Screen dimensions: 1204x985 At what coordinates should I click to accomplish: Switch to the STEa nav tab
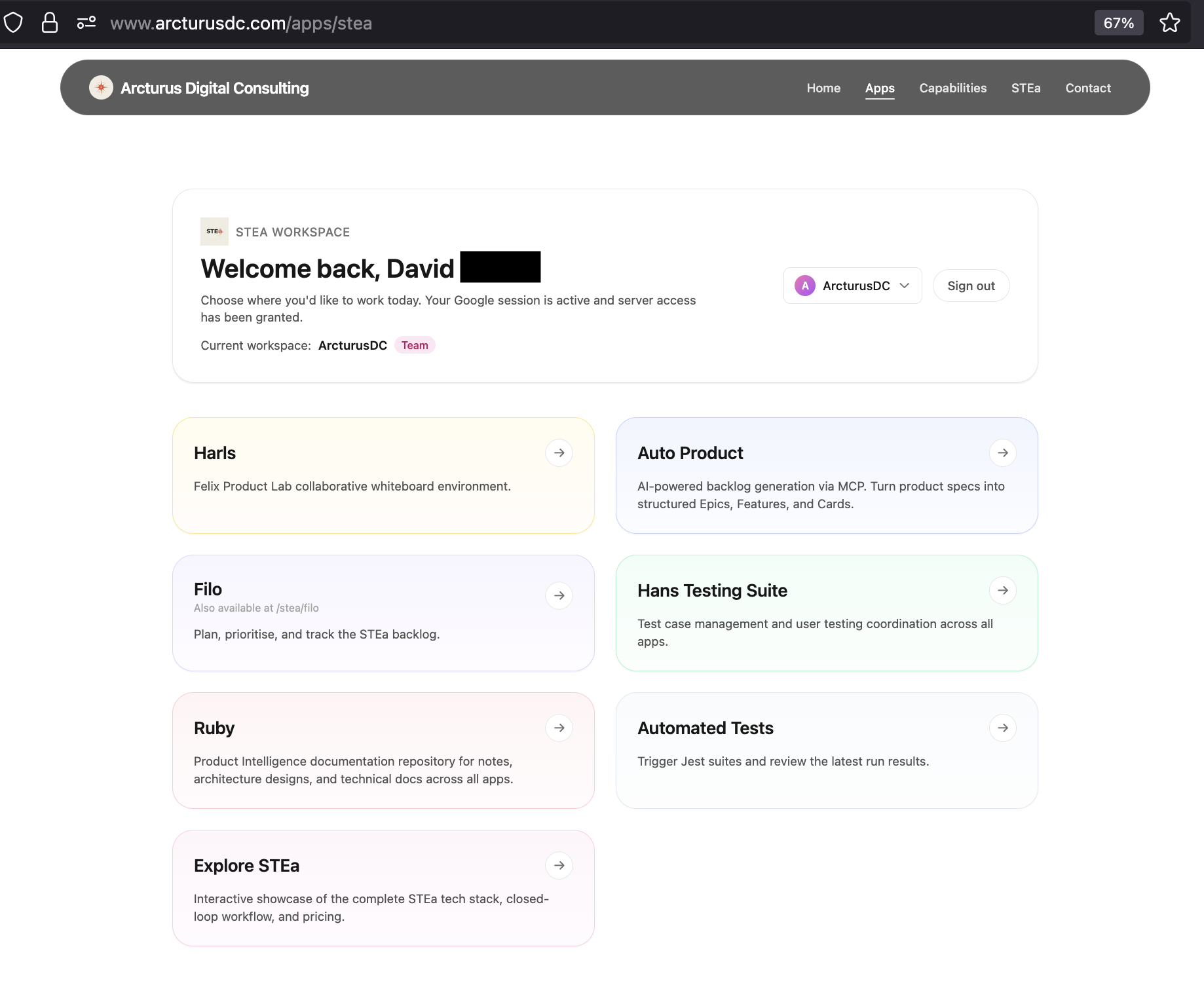(x=1026, y=88)
